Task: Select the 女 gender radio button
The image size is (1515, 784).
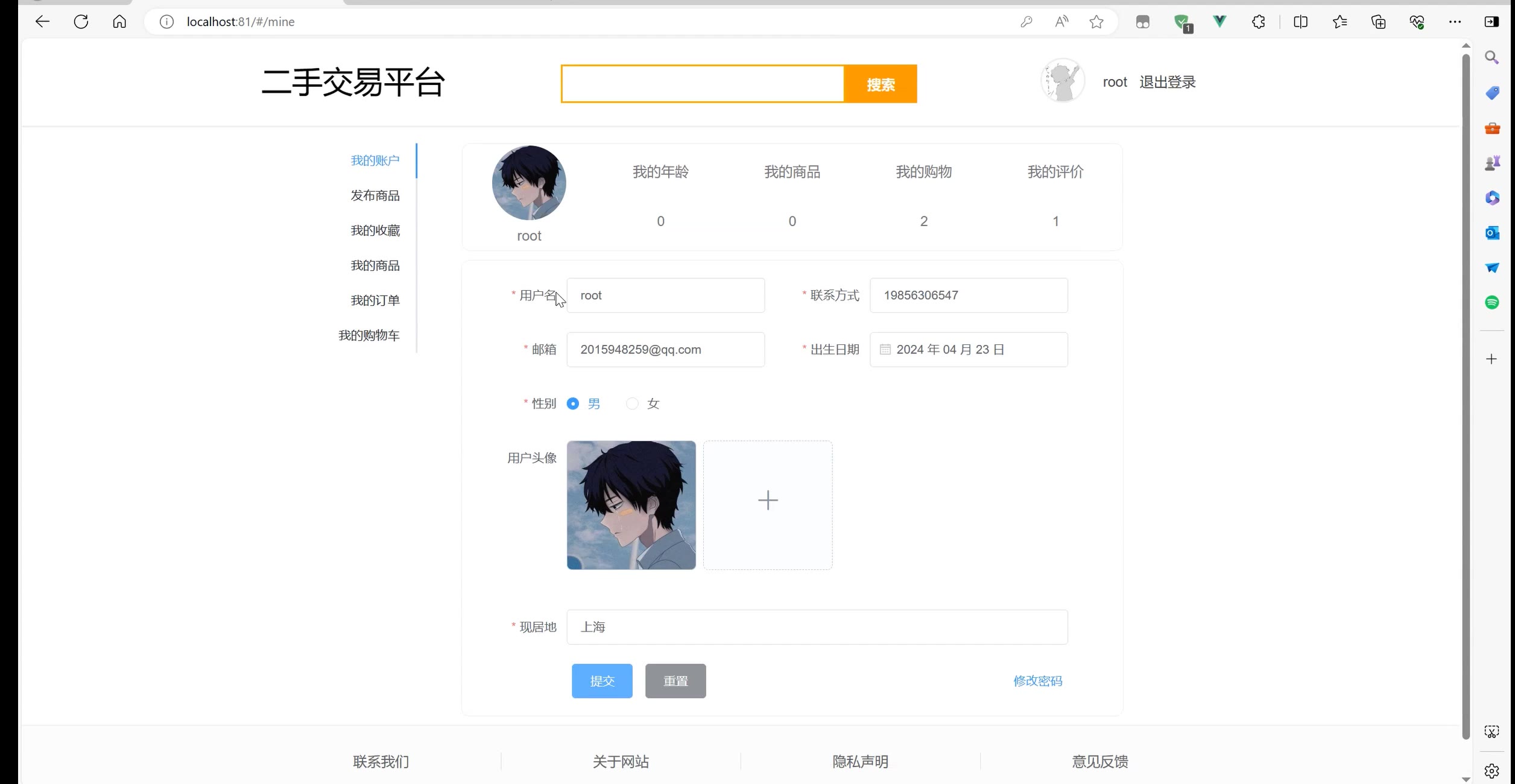Action: coord(632,403)
